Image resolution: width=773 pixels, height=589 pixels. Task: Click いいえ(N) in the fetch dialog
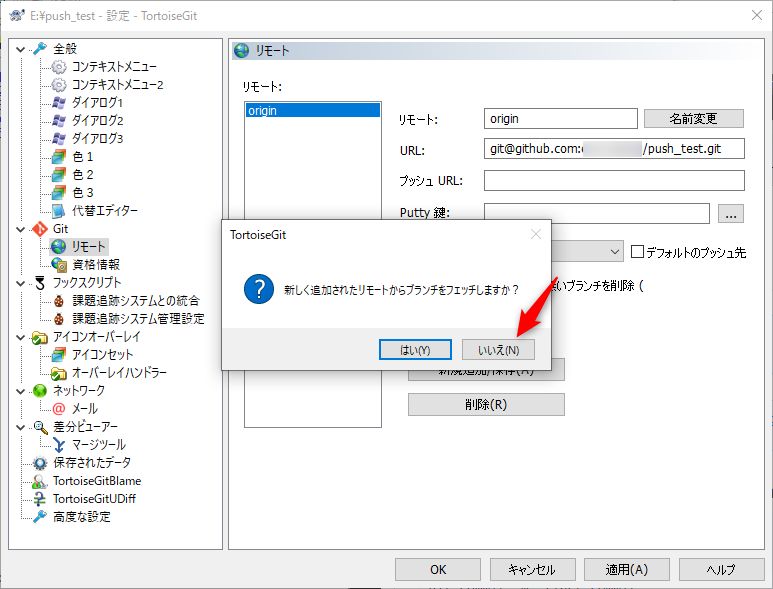[498, 350]
